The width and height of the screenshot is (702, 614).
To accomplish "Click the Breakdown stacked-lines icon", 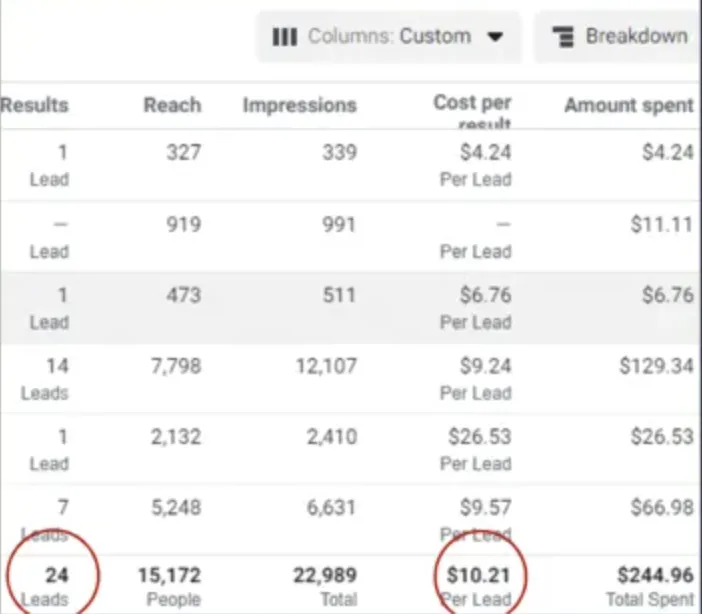I will 565,37.
